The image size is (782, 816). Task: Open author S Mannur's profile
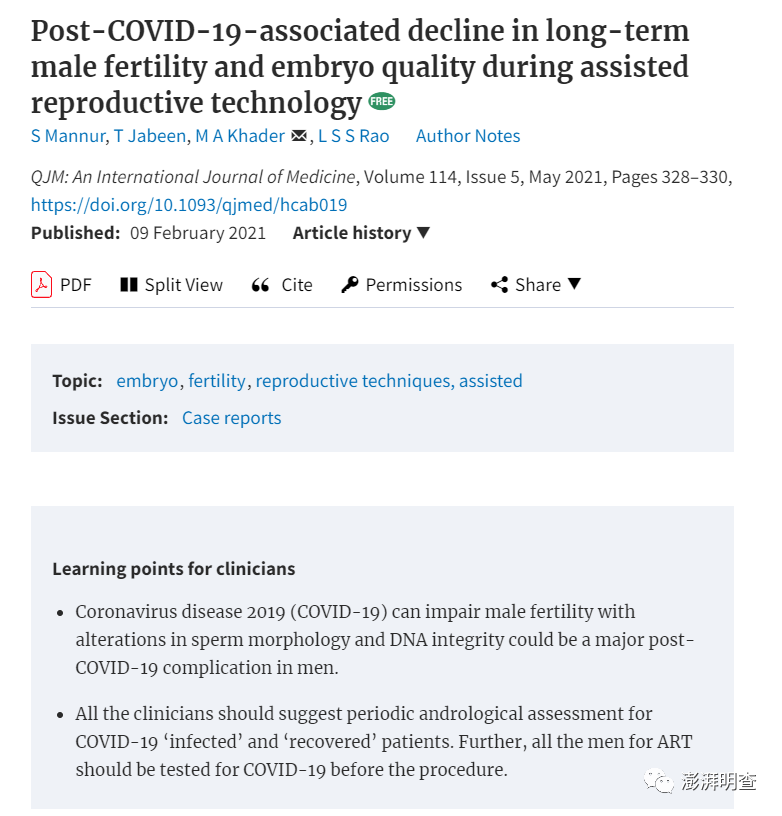point(68,136)
